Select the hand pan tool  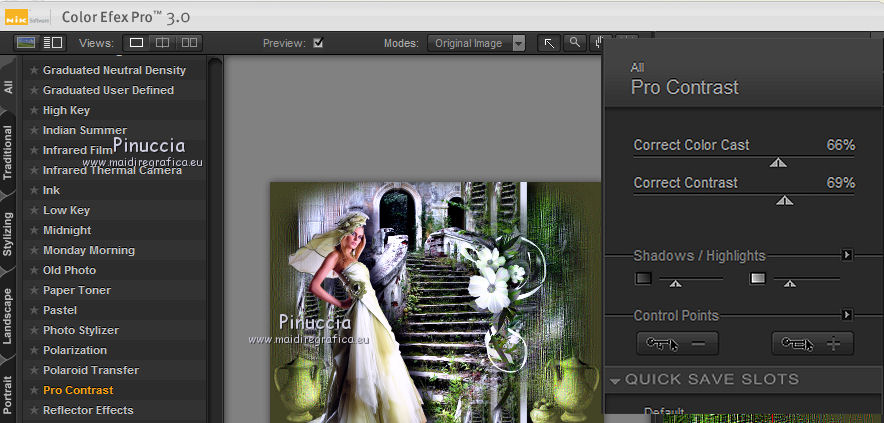click(x=597, y=43)
